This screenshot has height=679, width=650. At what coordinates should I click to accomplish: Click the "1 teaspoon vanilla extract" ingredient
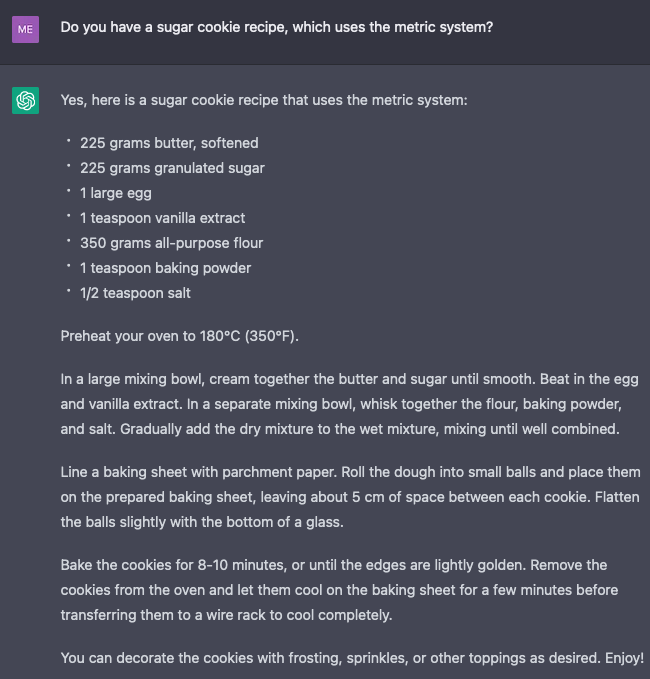(162, 218)
